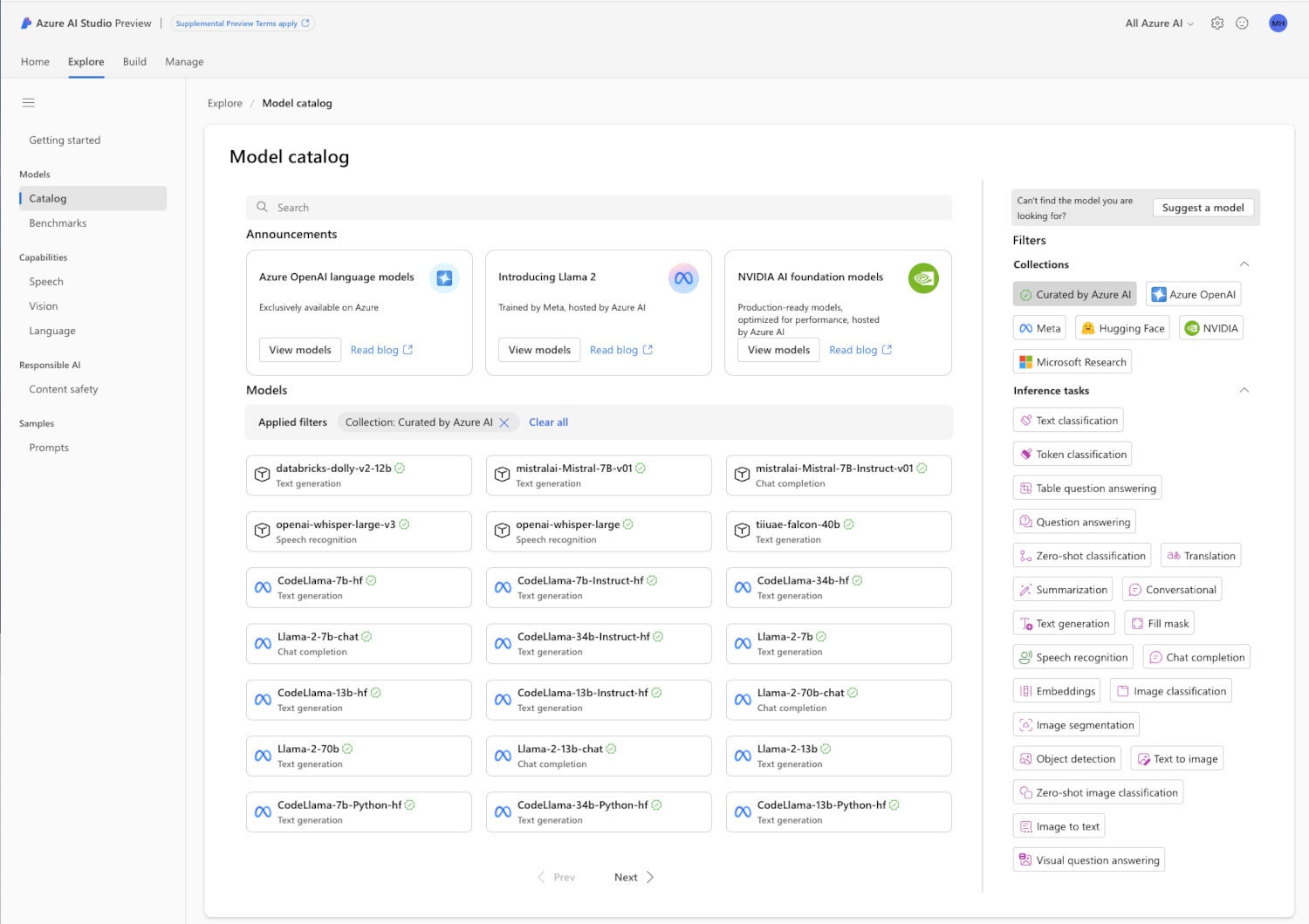Click the feedback smiley icon

1242,24
